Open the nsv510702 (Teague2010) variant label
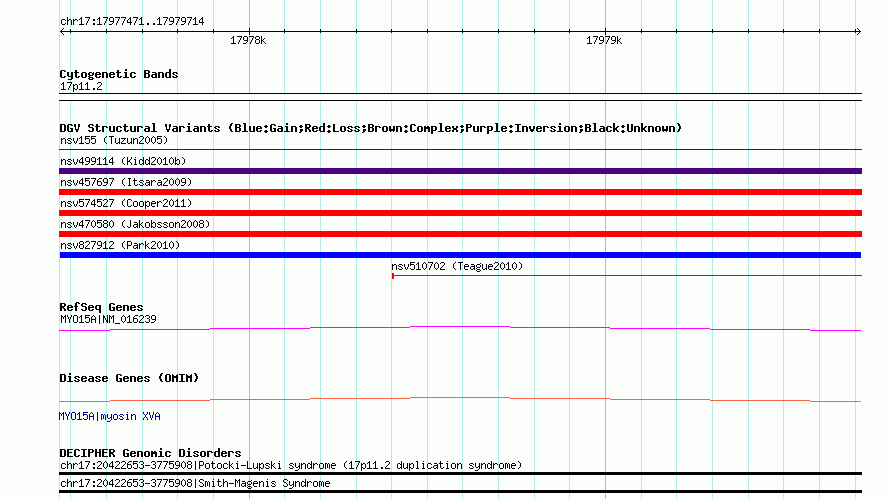This screenshot has width=890, height=499. (x=457, y=266)
